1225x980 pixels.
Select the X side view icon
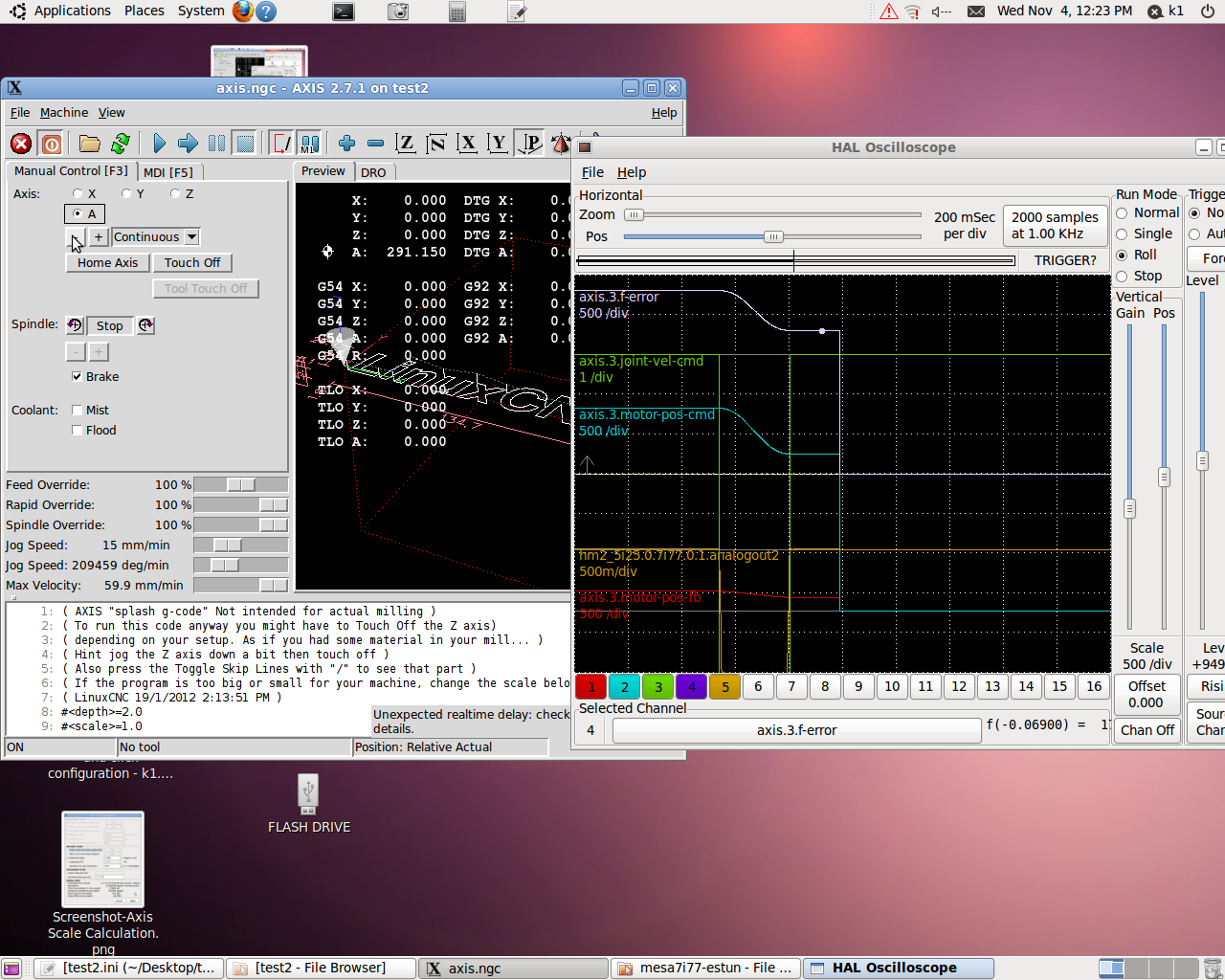pyautogui.click(x=467, y=144)
